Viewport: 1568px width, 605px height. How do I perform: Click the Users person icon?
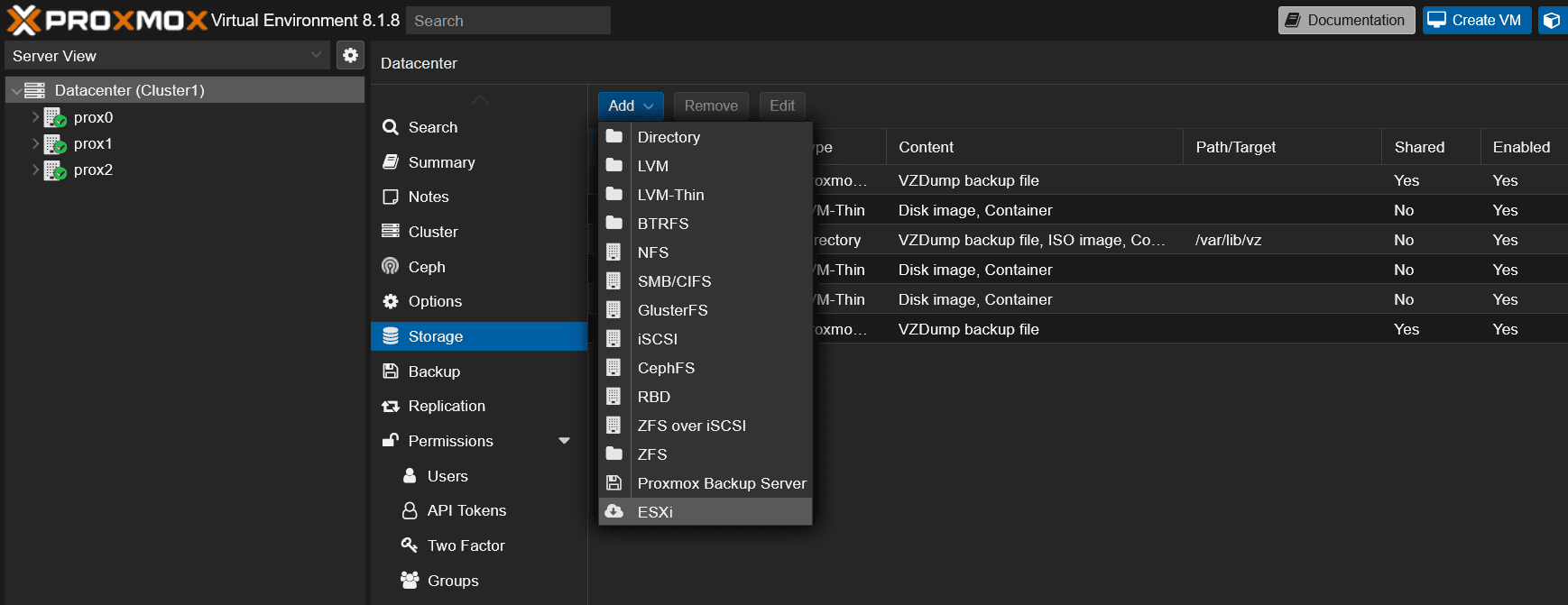[x=410, y=475]
